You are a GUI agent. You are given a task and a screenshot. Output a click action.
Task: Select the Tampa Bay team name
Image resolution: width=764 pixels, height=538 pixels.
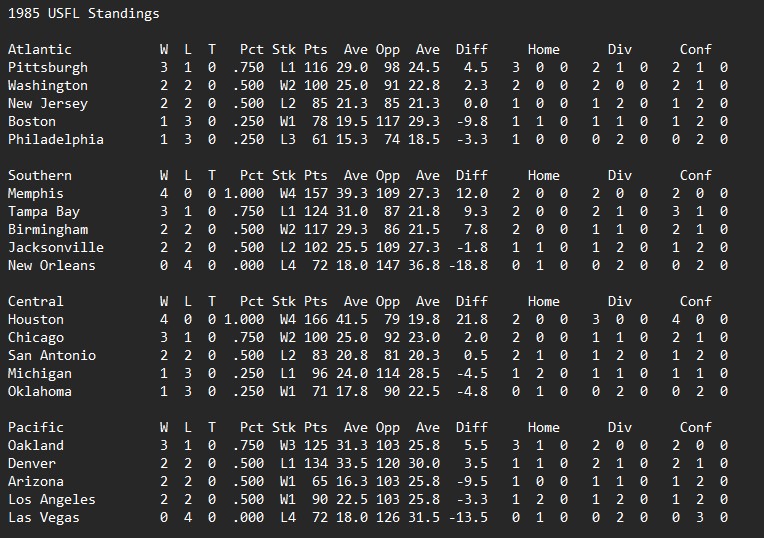pos(43,211)
